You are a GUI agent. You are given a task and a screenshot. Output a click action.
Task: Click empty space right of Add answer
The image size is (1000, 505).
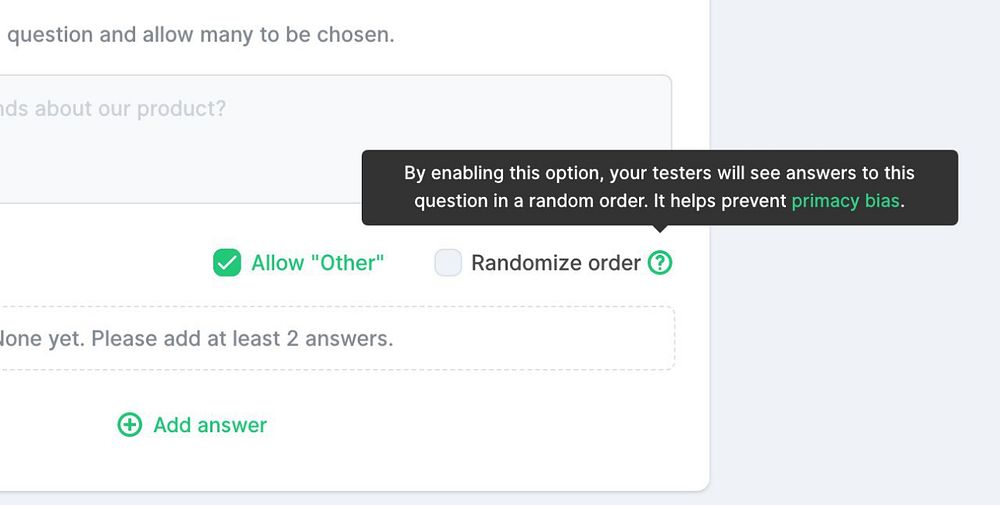(480, 425)
